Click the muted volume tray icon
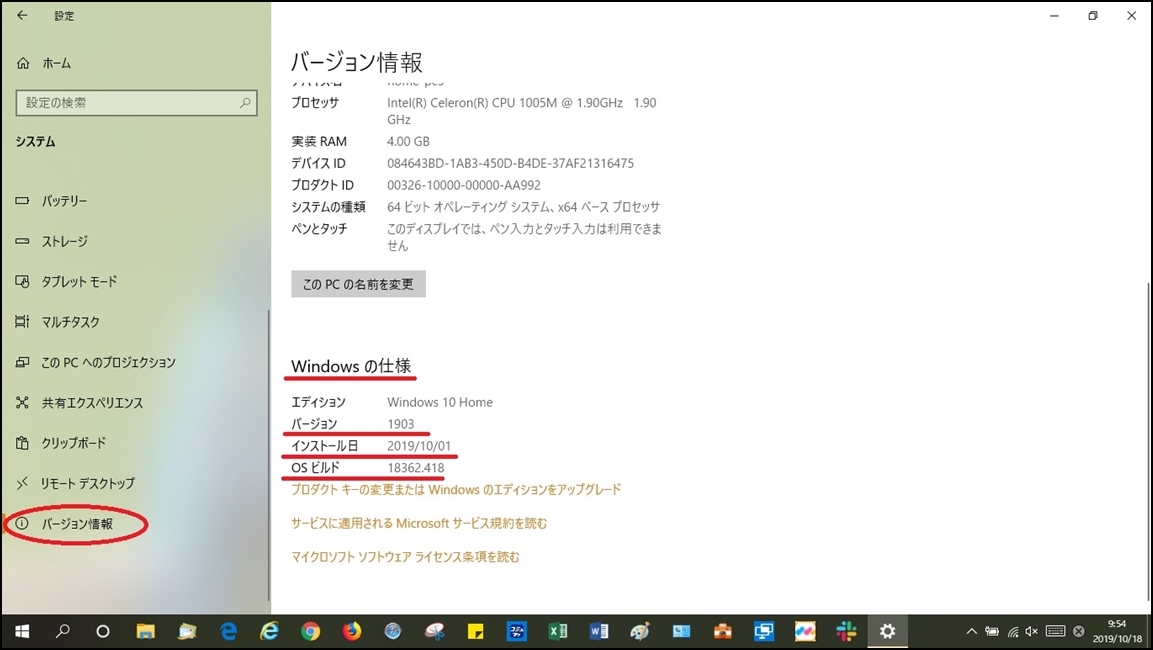The height and width of the screenshot is (650, 1153). (x=1032, y=631)
